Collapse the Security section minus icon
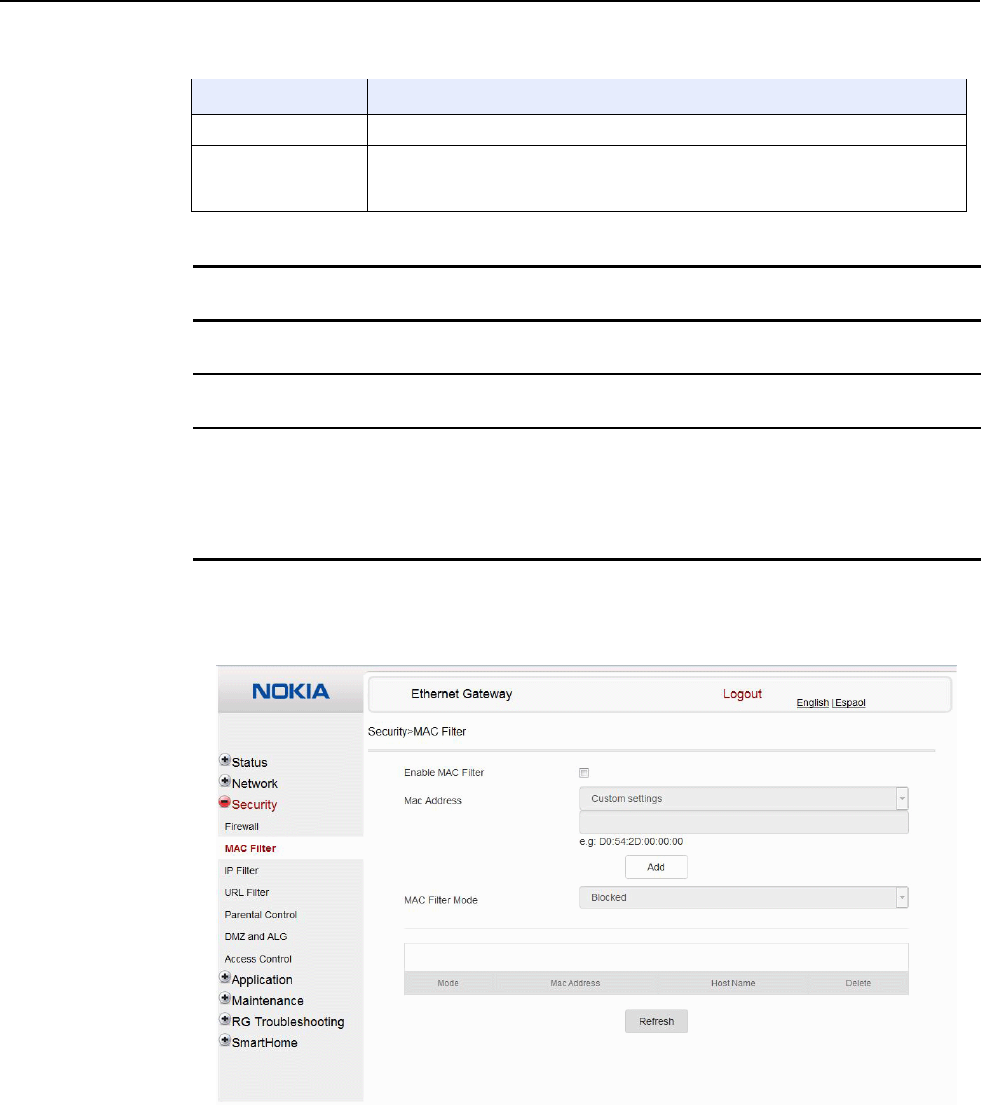Viewport: 981px width, 1105px height. 225,802
